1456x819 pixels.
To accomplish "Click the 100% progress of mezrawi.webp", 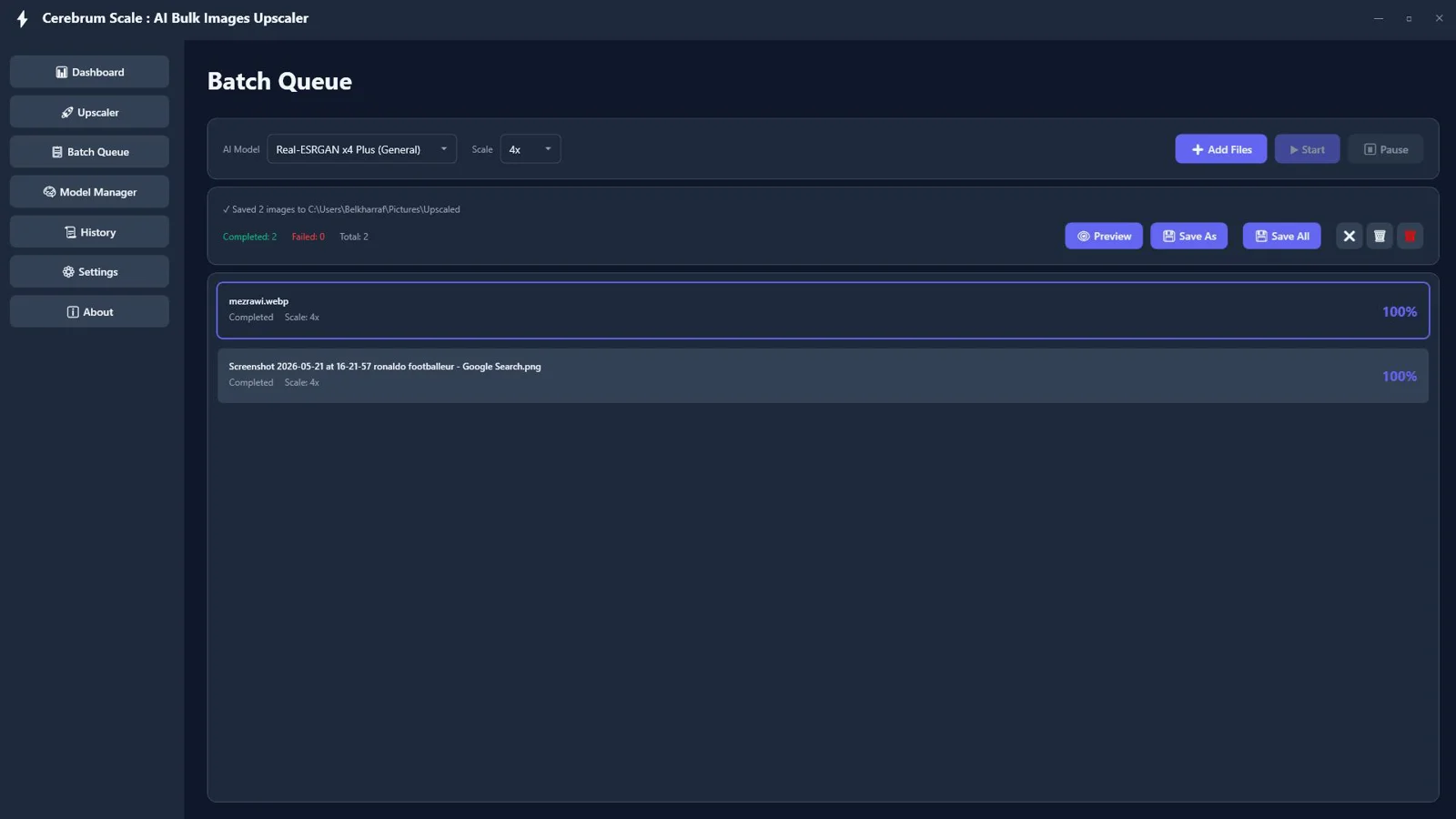I will (x=1400, y=311).
